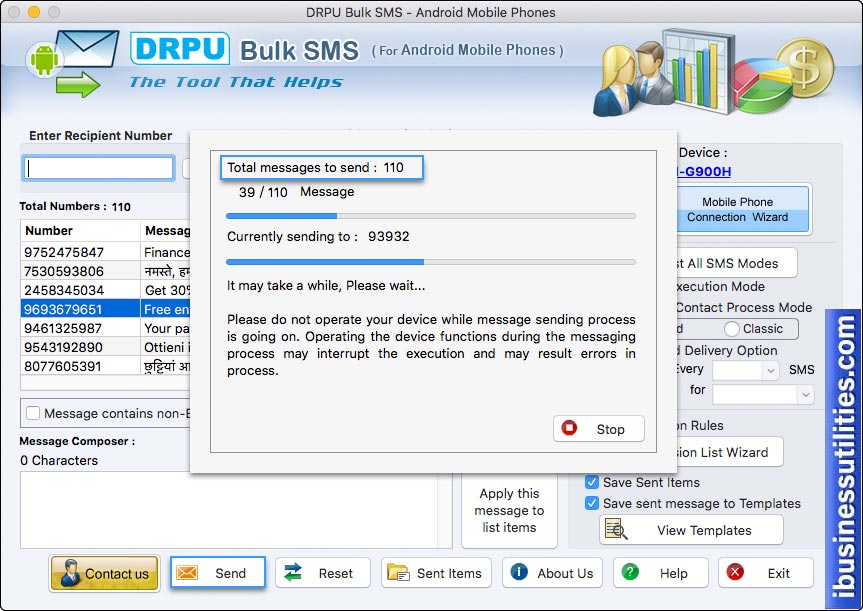This screenshot has height=611, width=863.
Task: Toggle the Save Sent Items checkbox
Action: click(x=592, y=482)
